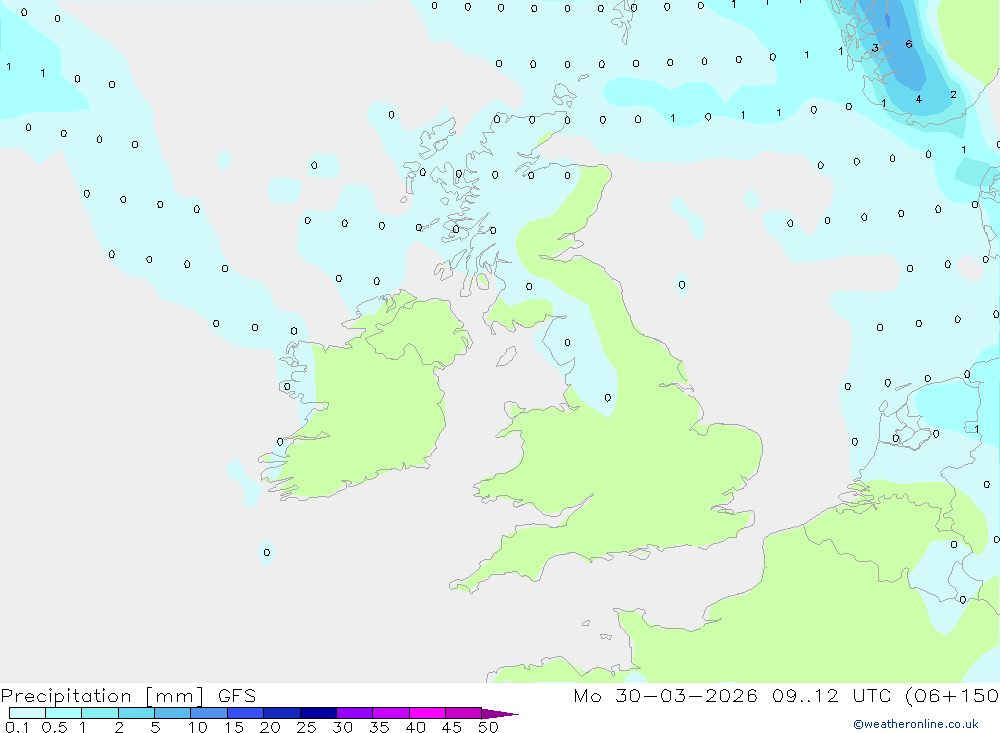Select the 10–15 mm legend color swatch
Screen dimensions: 1000x733
click(x=209, y=713)
